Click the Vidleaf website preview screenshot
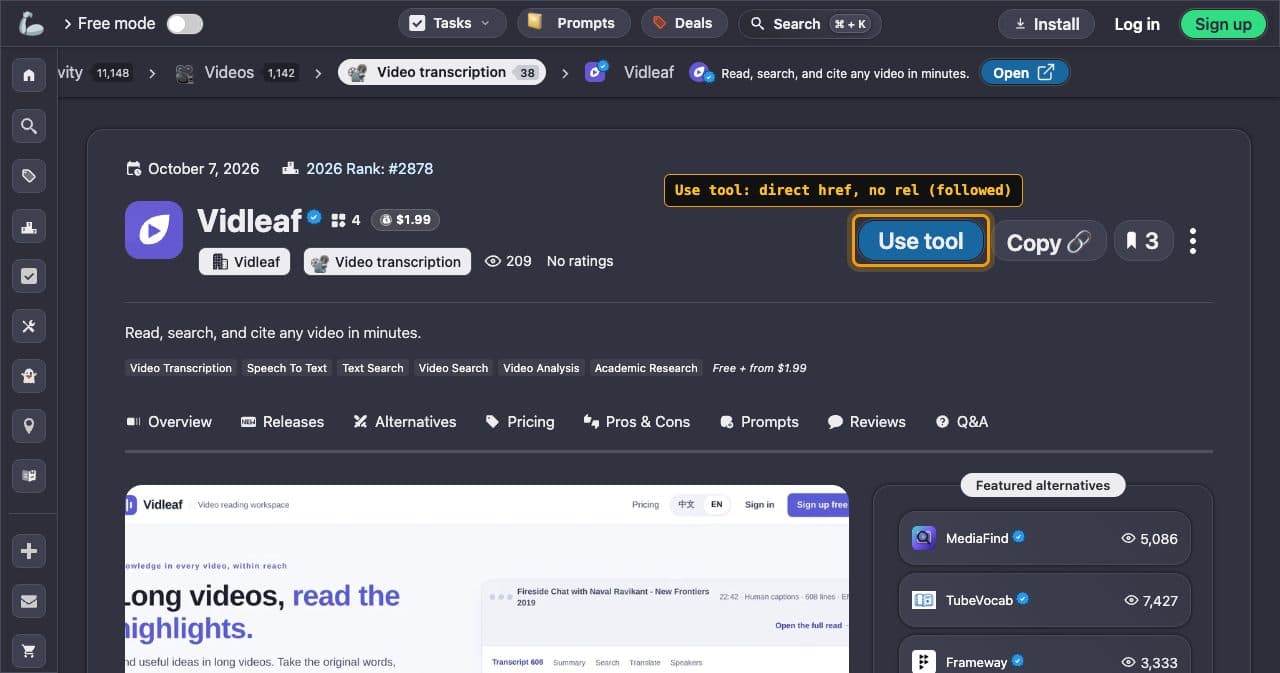Image resolution: width=1280 pixels, height=673 pixels. (487, 579)
